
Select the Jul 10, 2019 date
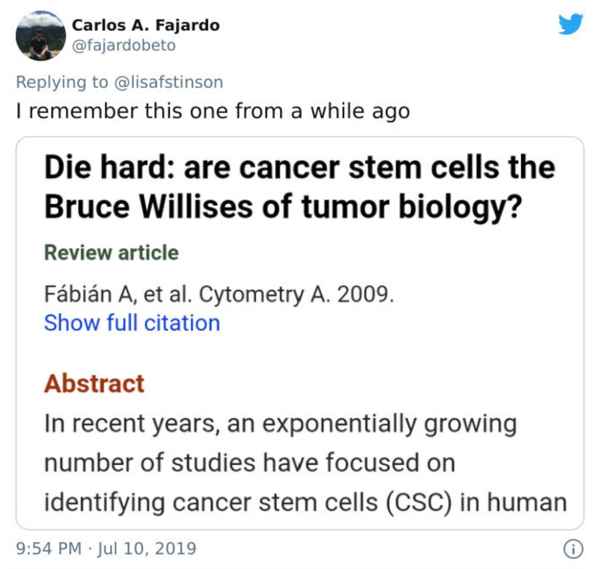coord(150,548)
